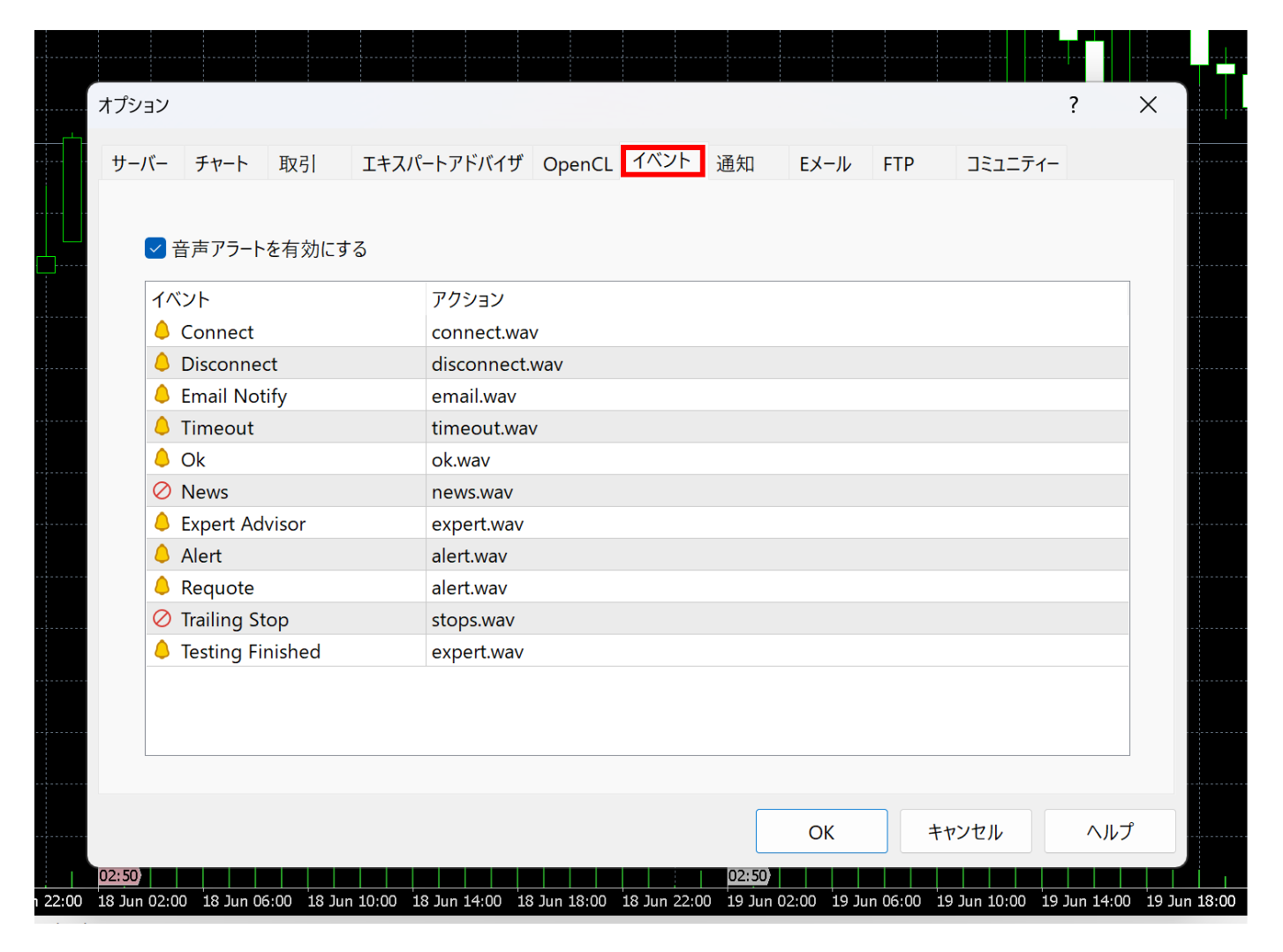1283x952 pixels.
Task: Switch to the チャート tab
Action: (222, 164)
